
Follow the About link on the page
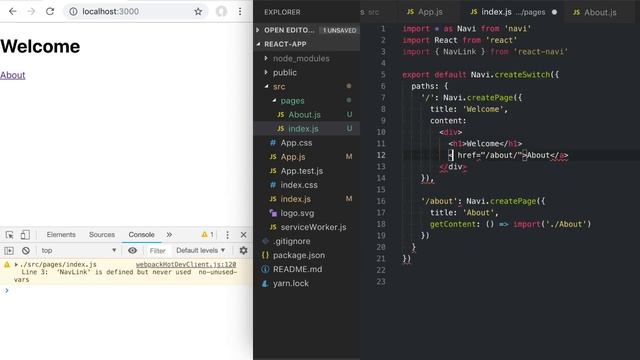point(13,75)
